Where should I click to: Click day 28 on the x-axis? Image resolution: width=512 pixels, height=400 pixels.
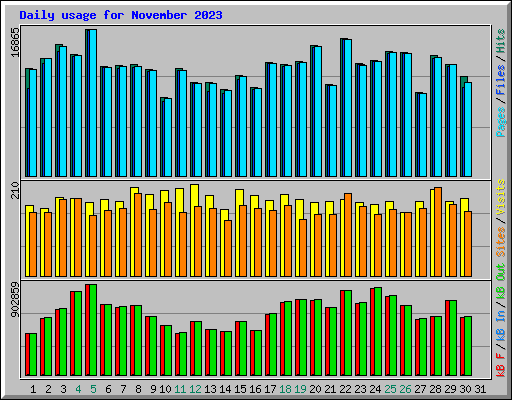[x=435, y=389]
